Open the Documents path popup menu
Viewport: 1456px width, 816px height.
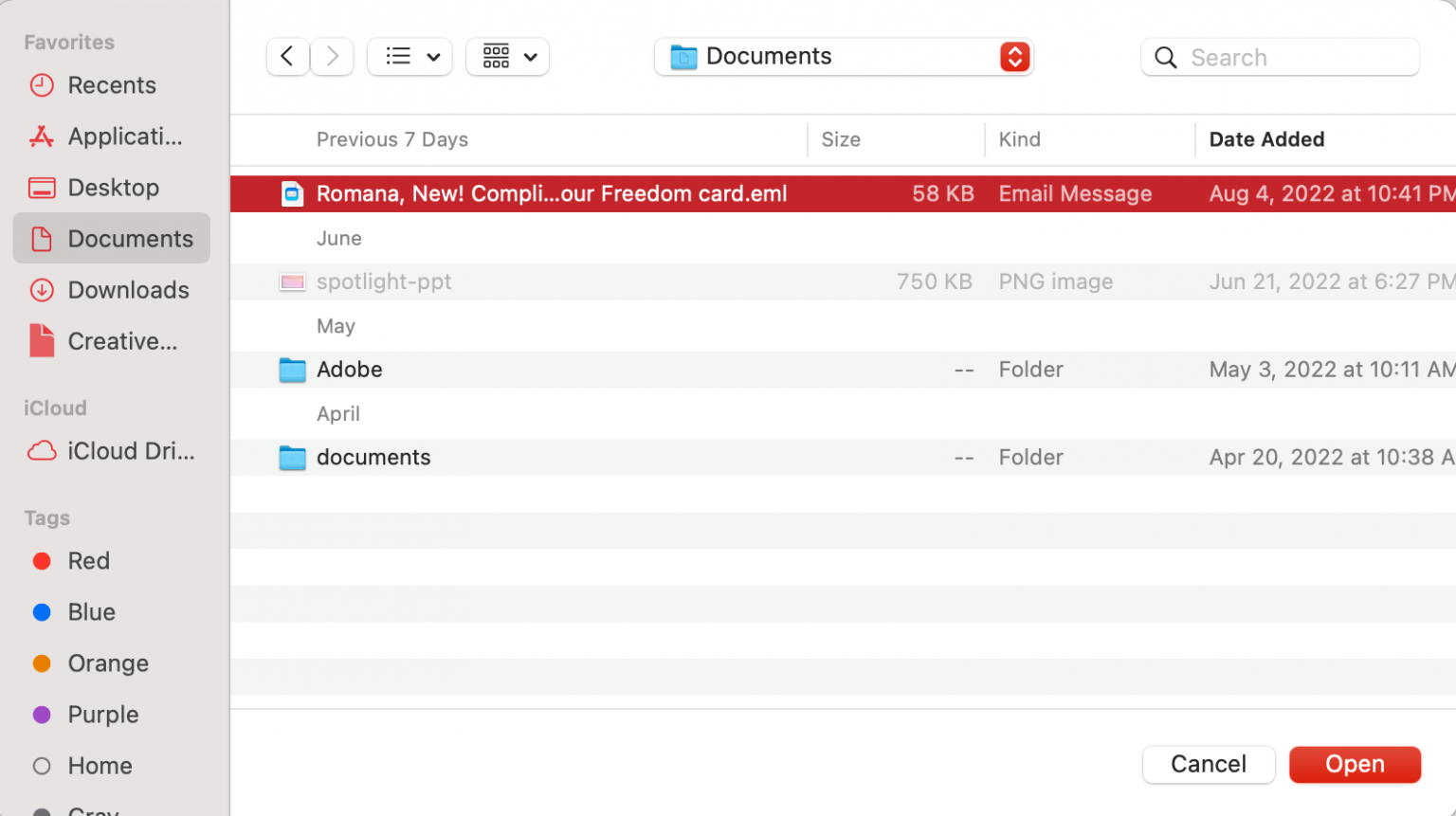(x=844, y=56)
